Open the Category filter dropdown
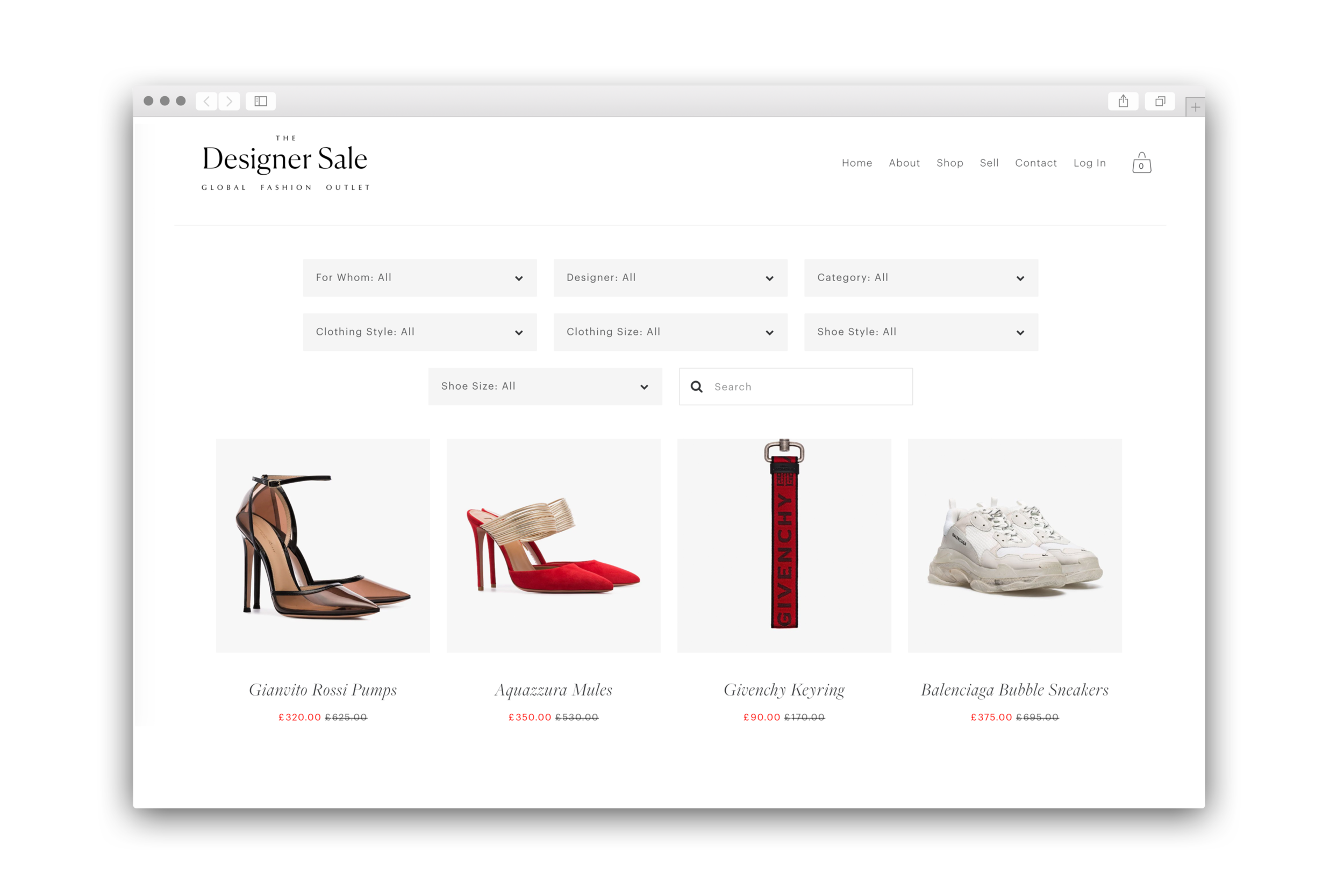Image resolution: width=1344 pixels, height=896 pixels. tap(921, 278)
